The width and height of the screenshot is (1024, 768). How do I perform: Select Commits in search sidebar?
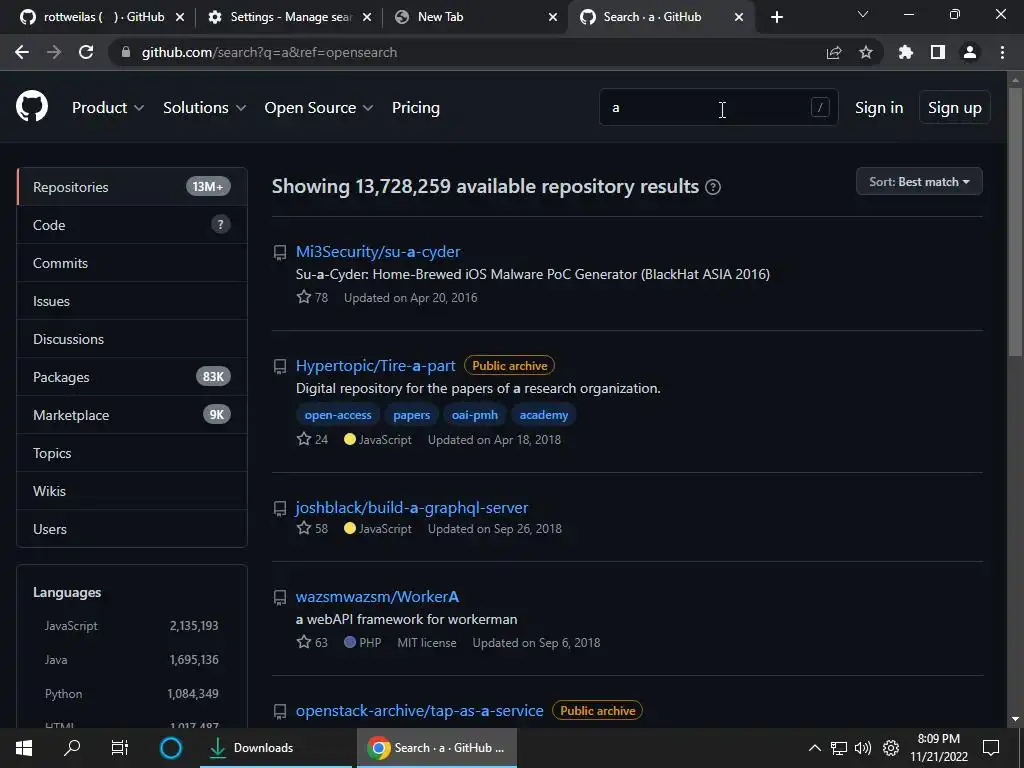pos(132,263)
